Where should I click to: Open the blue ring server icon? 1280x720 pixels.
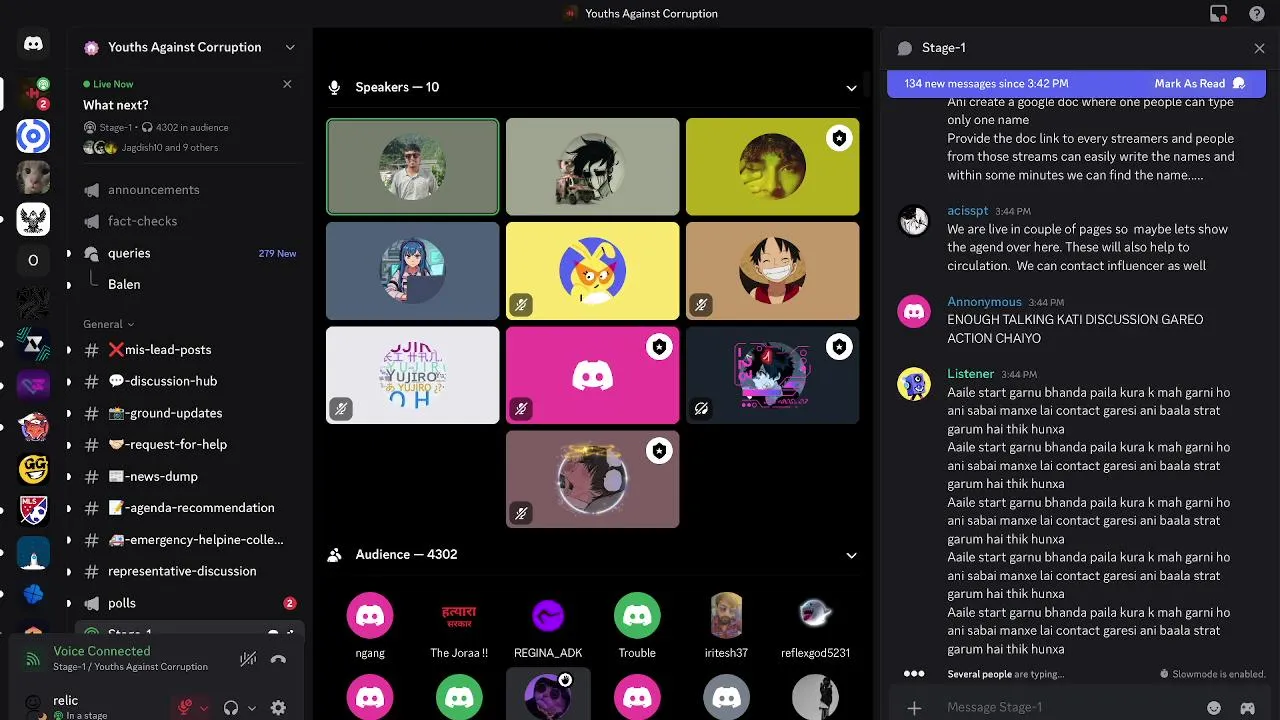coord(33,136)
